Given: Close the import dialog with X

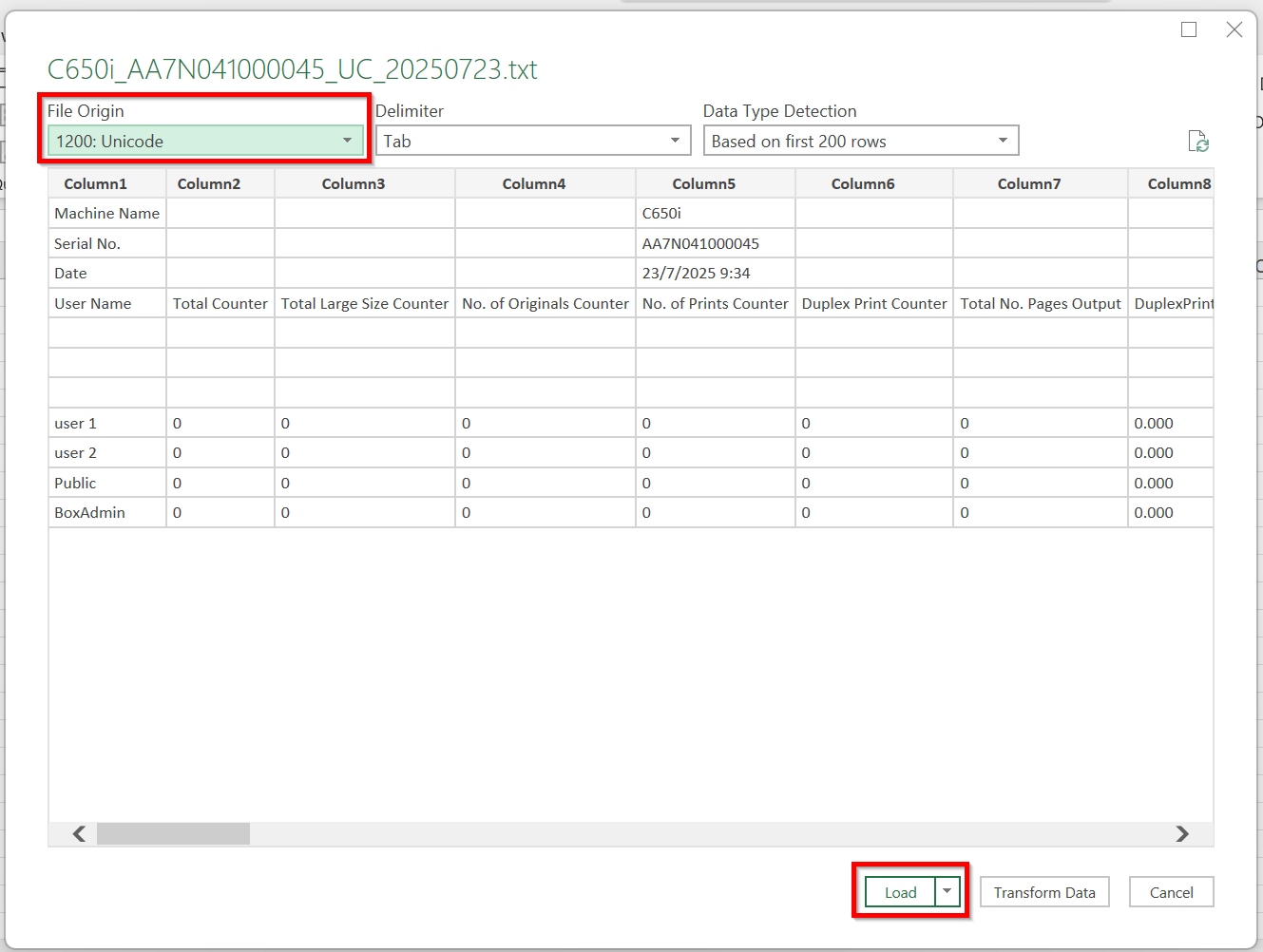Looking at the screenshot, I should 1234,30.
